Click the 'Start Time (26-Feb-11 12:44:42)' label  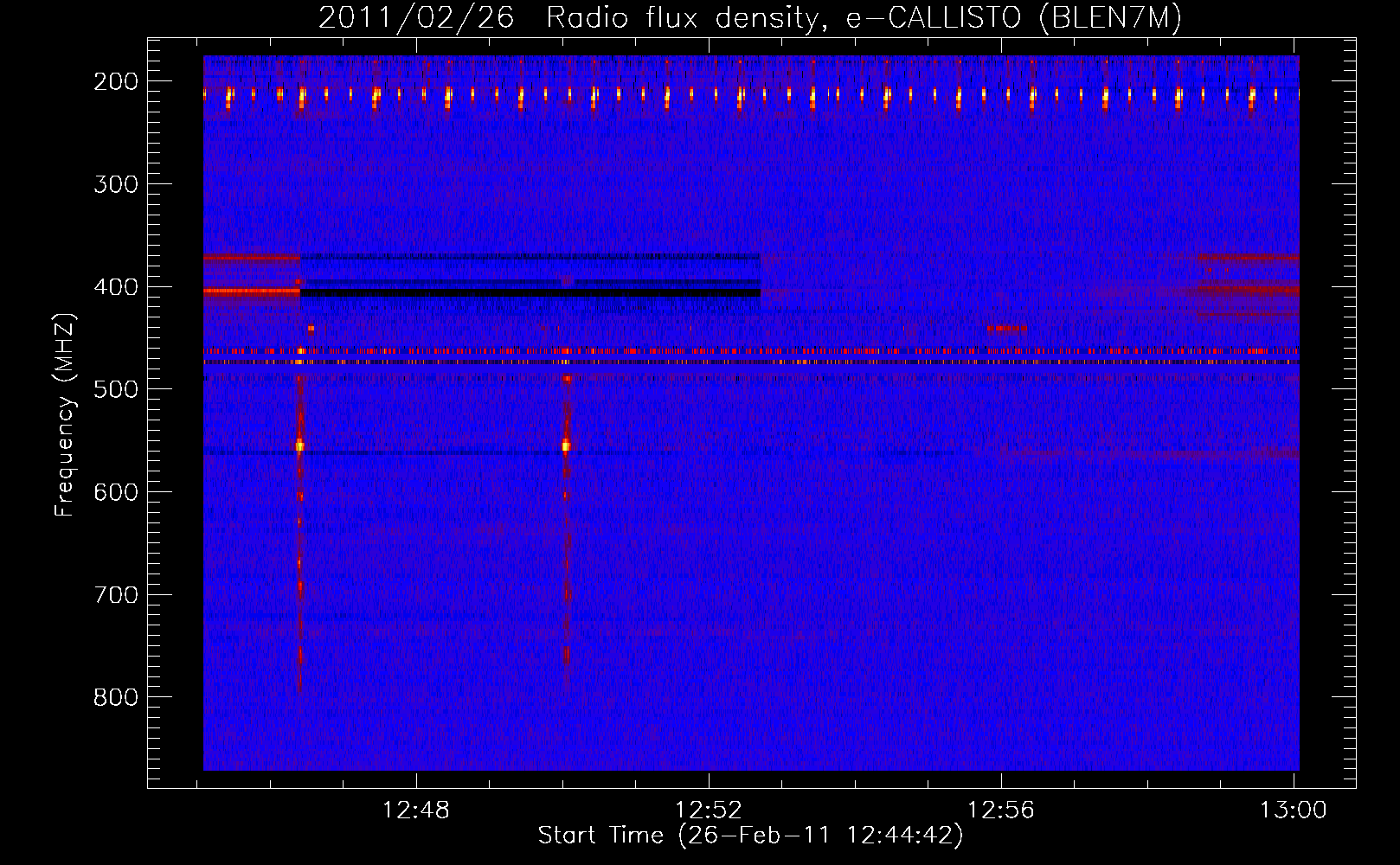[x=750, y=836]
